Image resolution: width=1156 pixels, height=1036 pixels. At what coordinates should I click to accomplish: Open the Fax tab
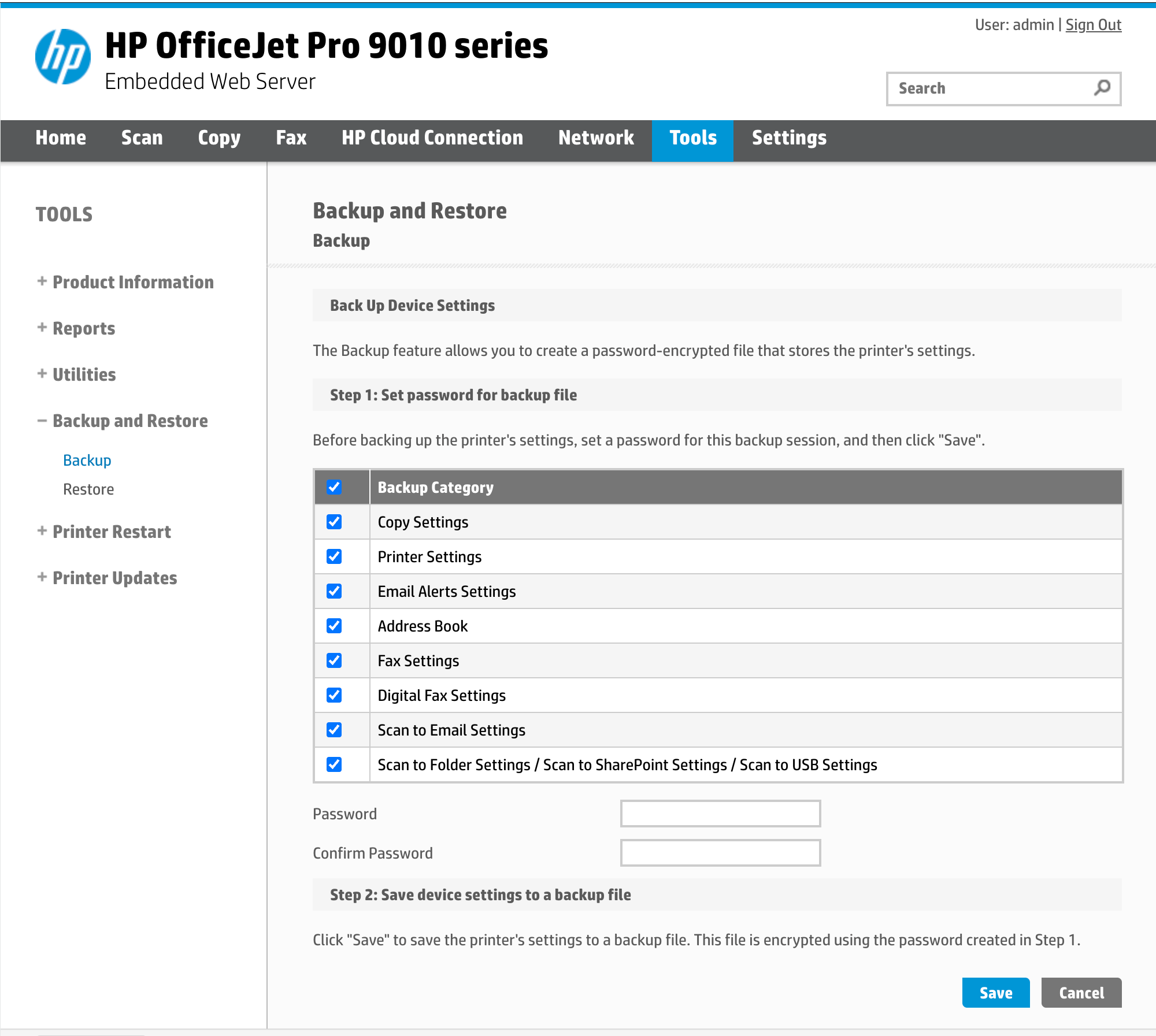291,138
